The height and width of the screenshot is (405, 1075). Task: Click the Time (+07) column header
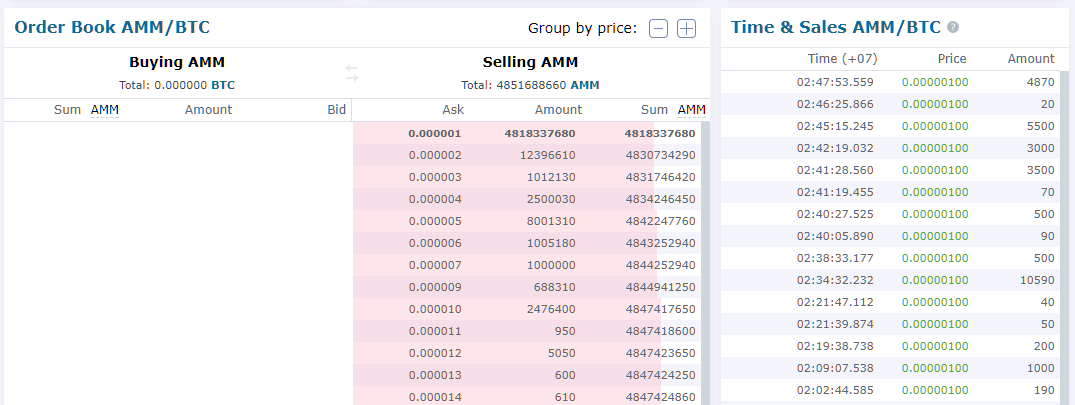pos(842,59)
